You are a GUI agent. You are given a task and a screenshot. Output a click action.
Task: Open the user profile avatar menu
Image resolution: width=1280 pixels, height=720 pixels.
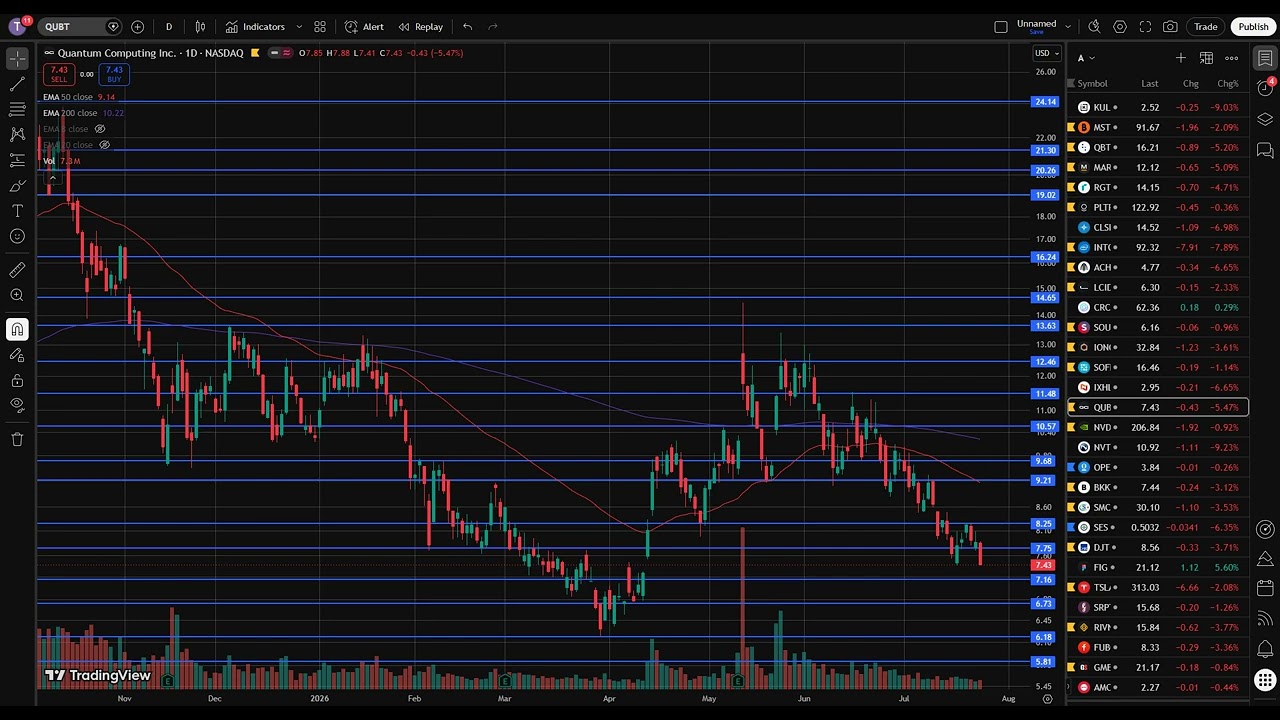[x=17, y=27]
